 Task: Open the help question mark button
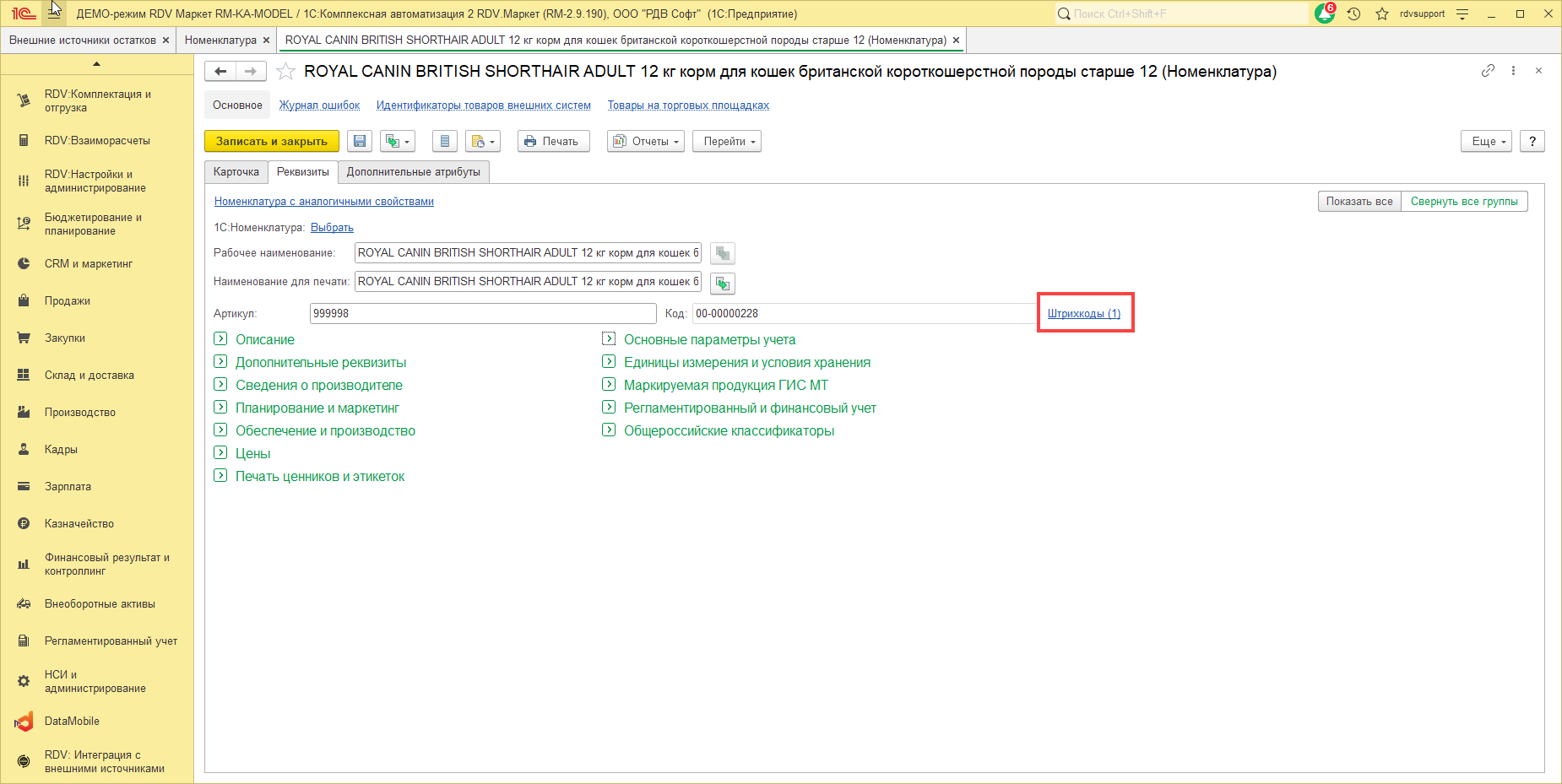point(1532,141)
